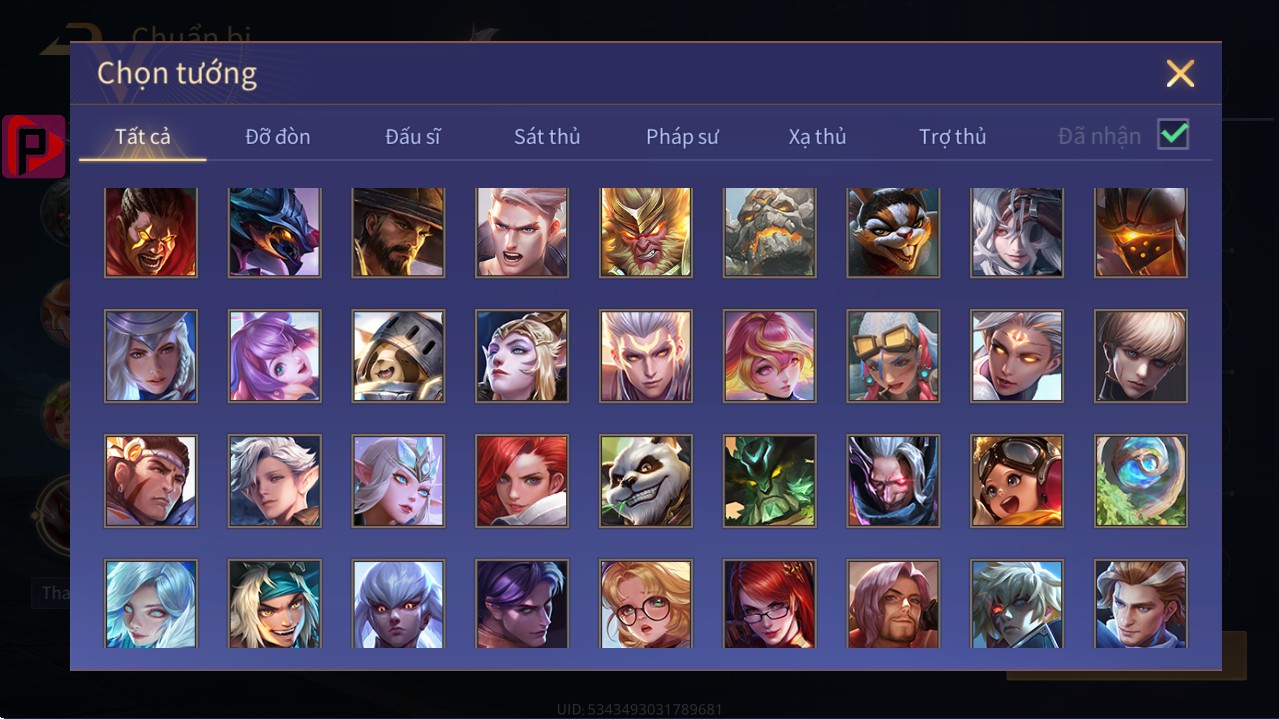The height and width of the screenshot is (719, 1279).
Task: Select the Tất cả tab
Action: point(143,137)
